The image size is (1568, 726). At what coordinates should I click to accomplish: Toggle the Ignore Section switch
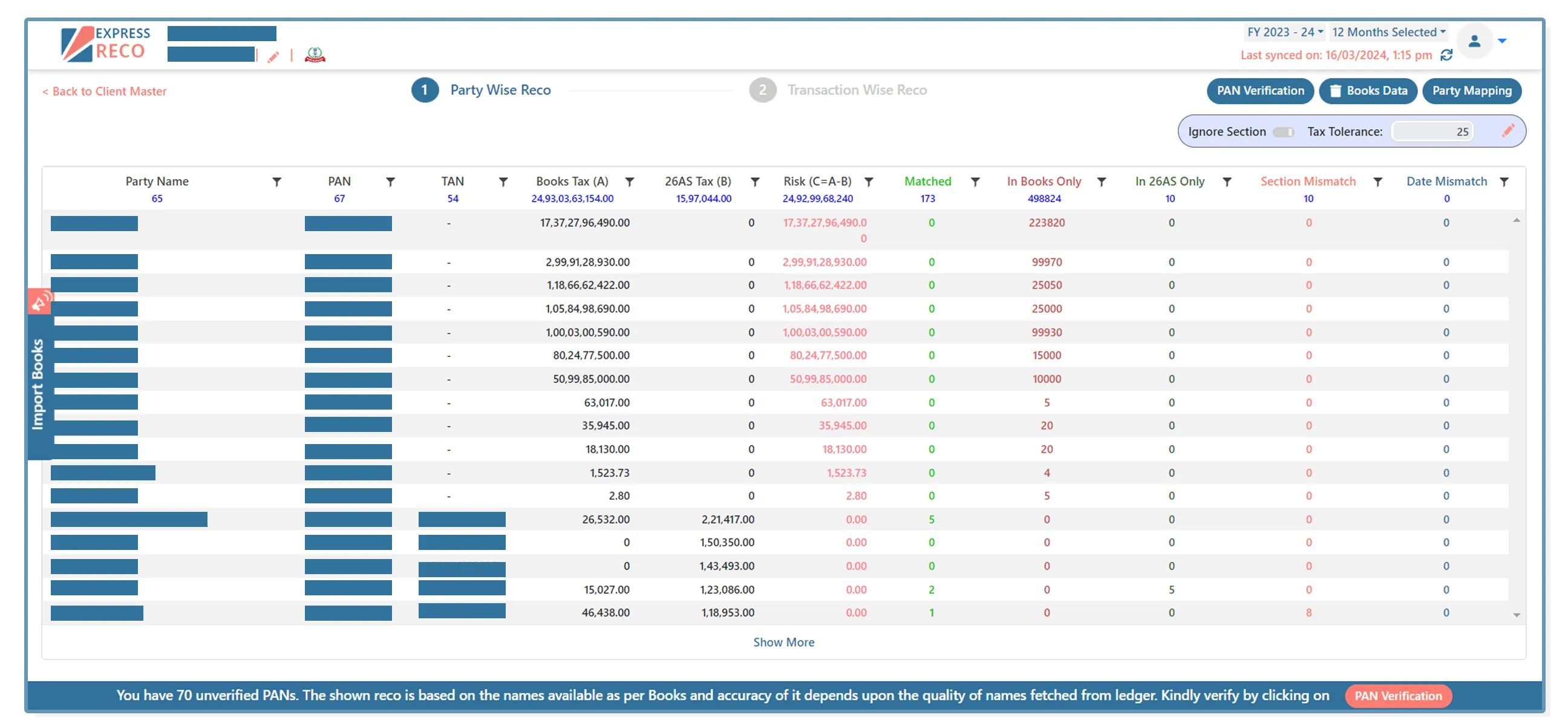coord(1283,132)
